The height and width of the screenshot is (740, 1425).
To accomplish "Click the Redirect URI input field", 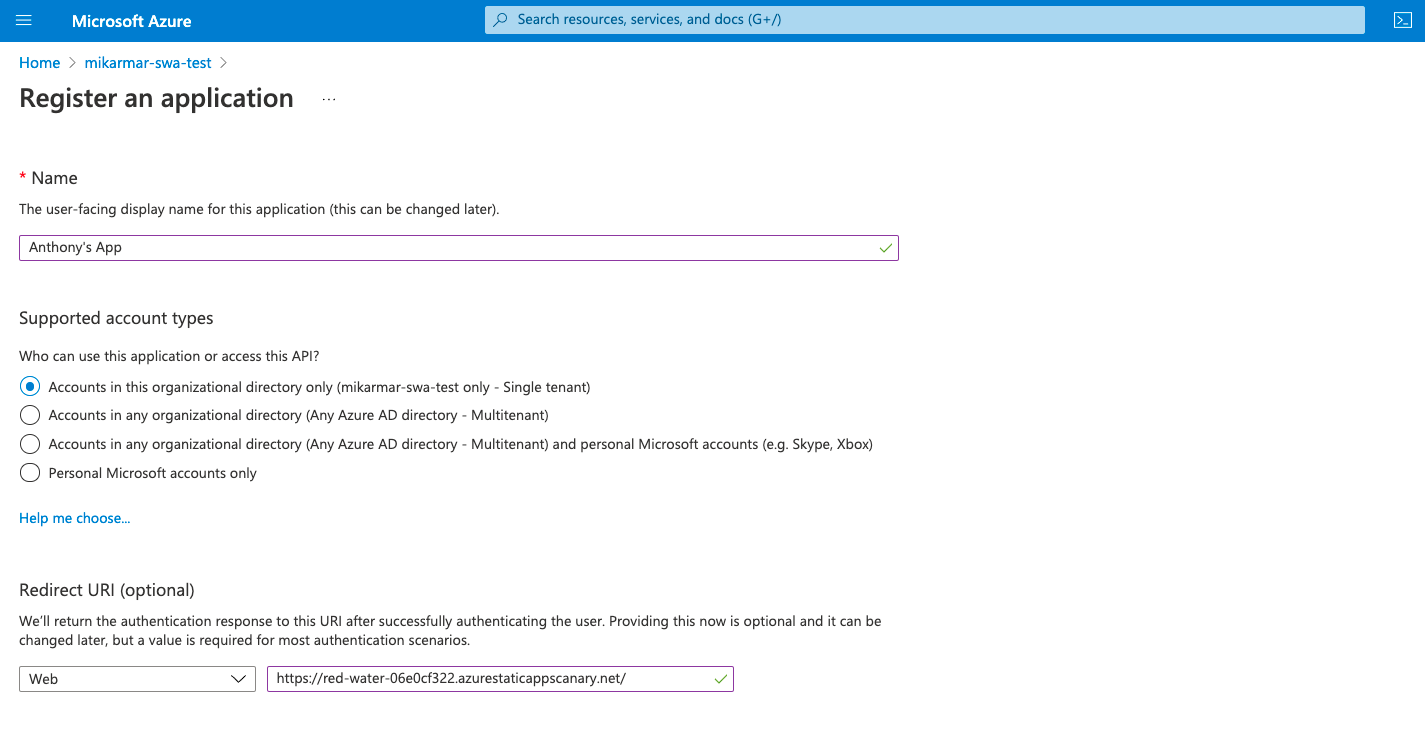I will pyautogui.click(x=500, y=679).
